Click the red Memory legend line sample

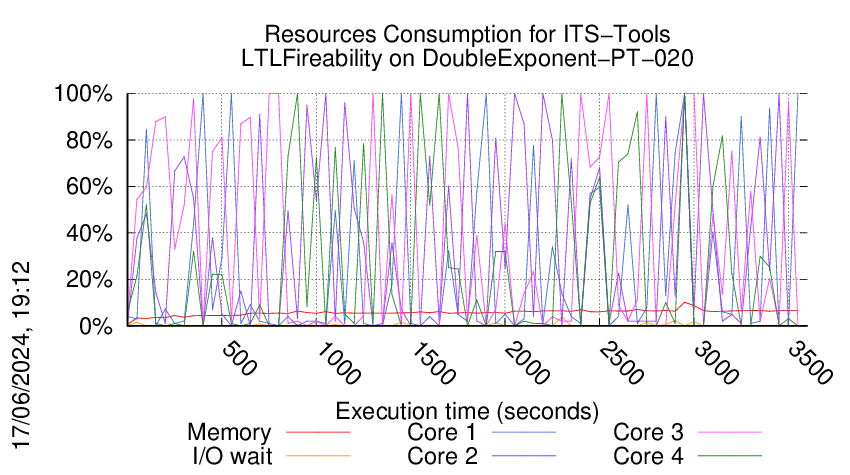tap(318, 432)
